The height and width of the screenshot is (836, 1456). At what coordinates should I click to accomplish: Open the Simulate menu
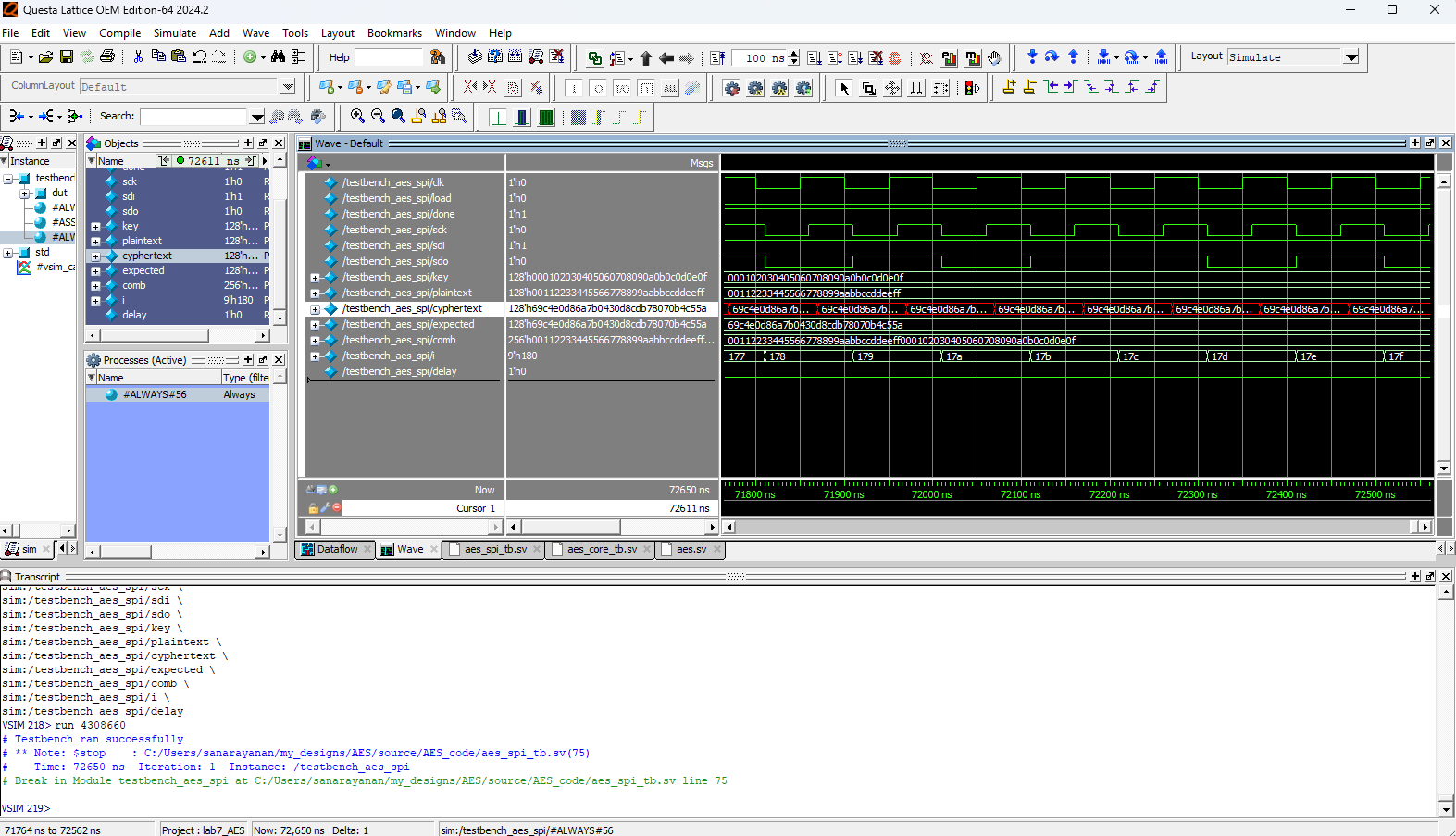(174, 32)
